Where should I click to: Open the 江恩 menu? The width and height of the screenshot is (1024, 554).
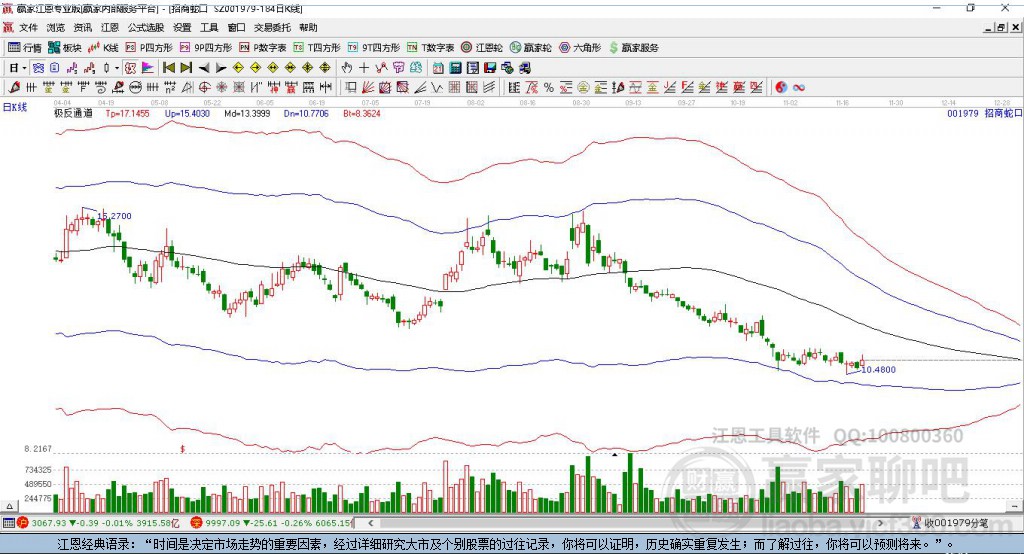[110, 27]
